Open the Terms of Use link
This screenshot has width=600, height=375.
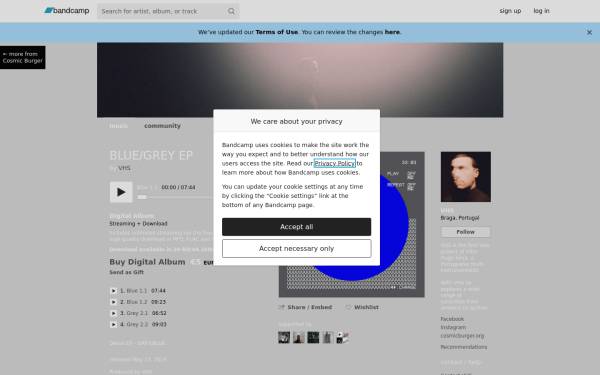pyautogui.click(x=277, y=32)
